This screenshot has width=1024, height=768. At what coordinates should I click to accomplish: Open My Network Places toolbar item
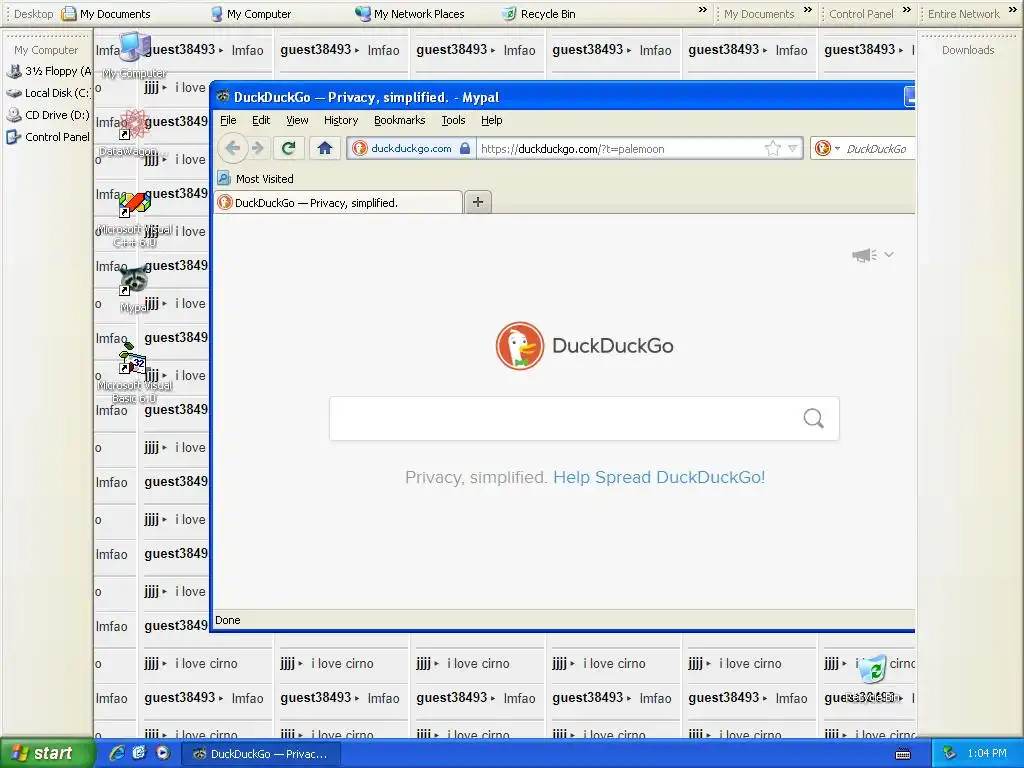coord(409,14)
